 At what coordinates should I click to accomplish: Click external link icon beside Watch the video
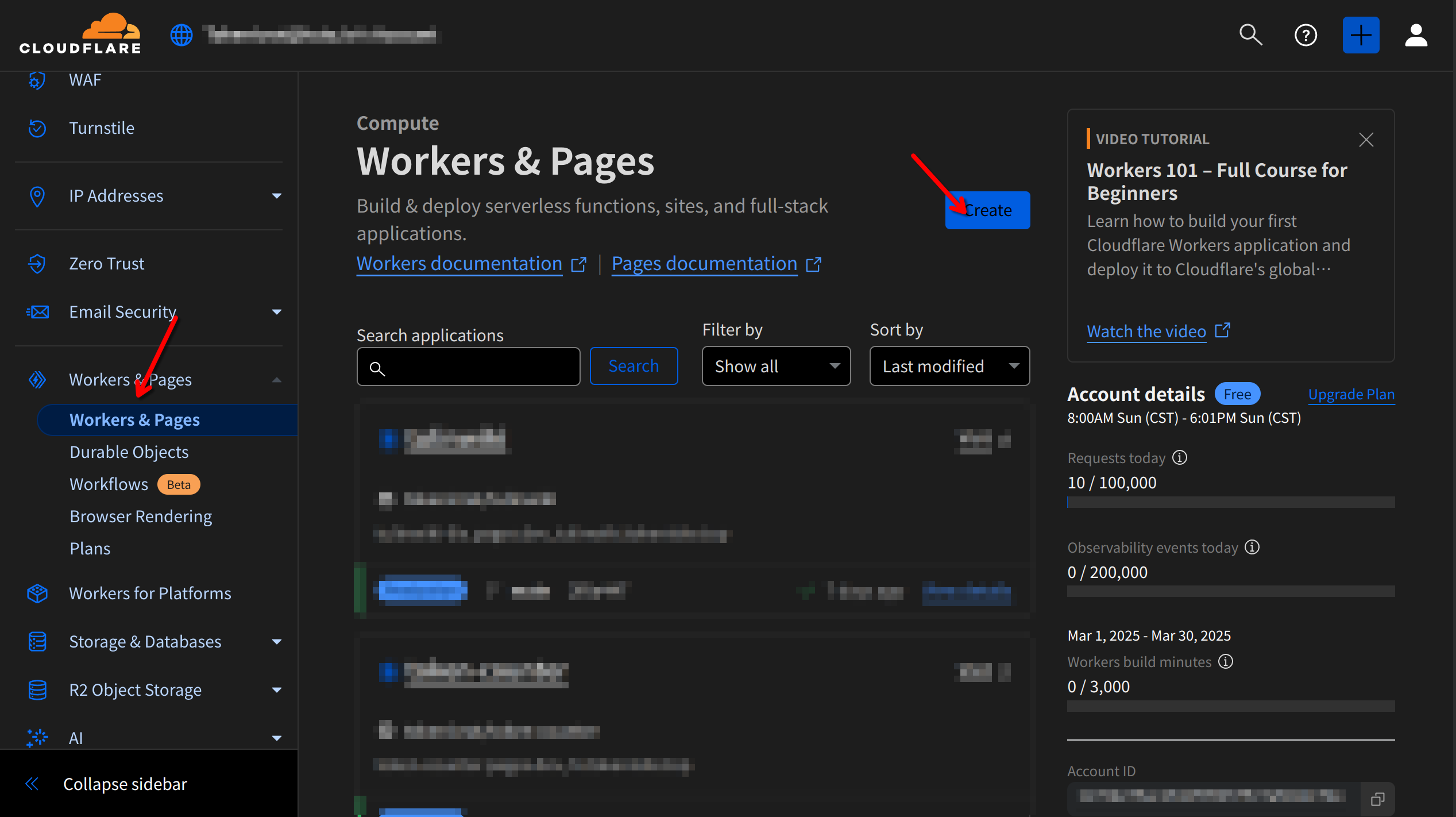click(1222, 330)
